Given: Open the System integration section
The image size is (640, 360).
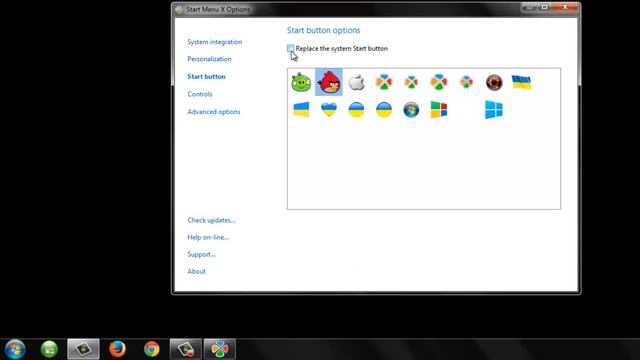Looking at the screenshot, I should 215,42.
